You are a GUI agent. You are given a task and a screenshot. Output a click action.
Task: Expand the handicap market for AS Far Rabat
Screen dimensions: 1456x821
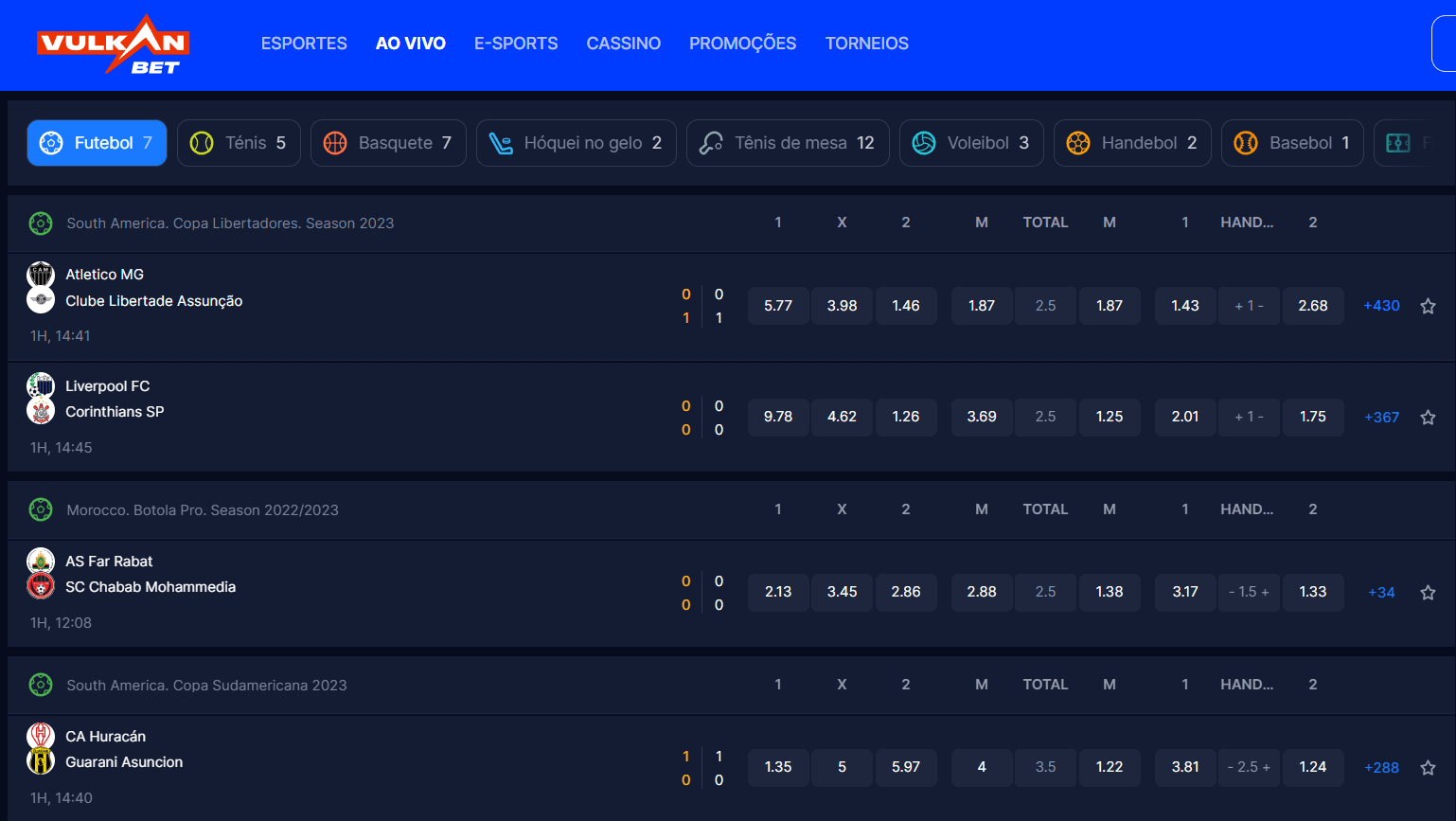coord(1249,592)
